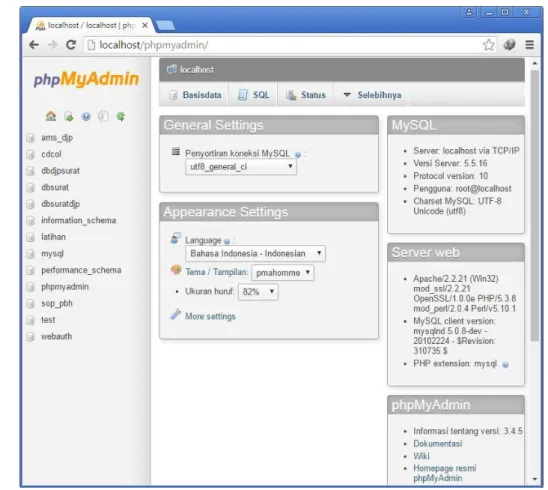Image resolution: width=548 pixels, height=490 pixels.
Task: Switch to the SQL tab
Action: coord(253,95)
